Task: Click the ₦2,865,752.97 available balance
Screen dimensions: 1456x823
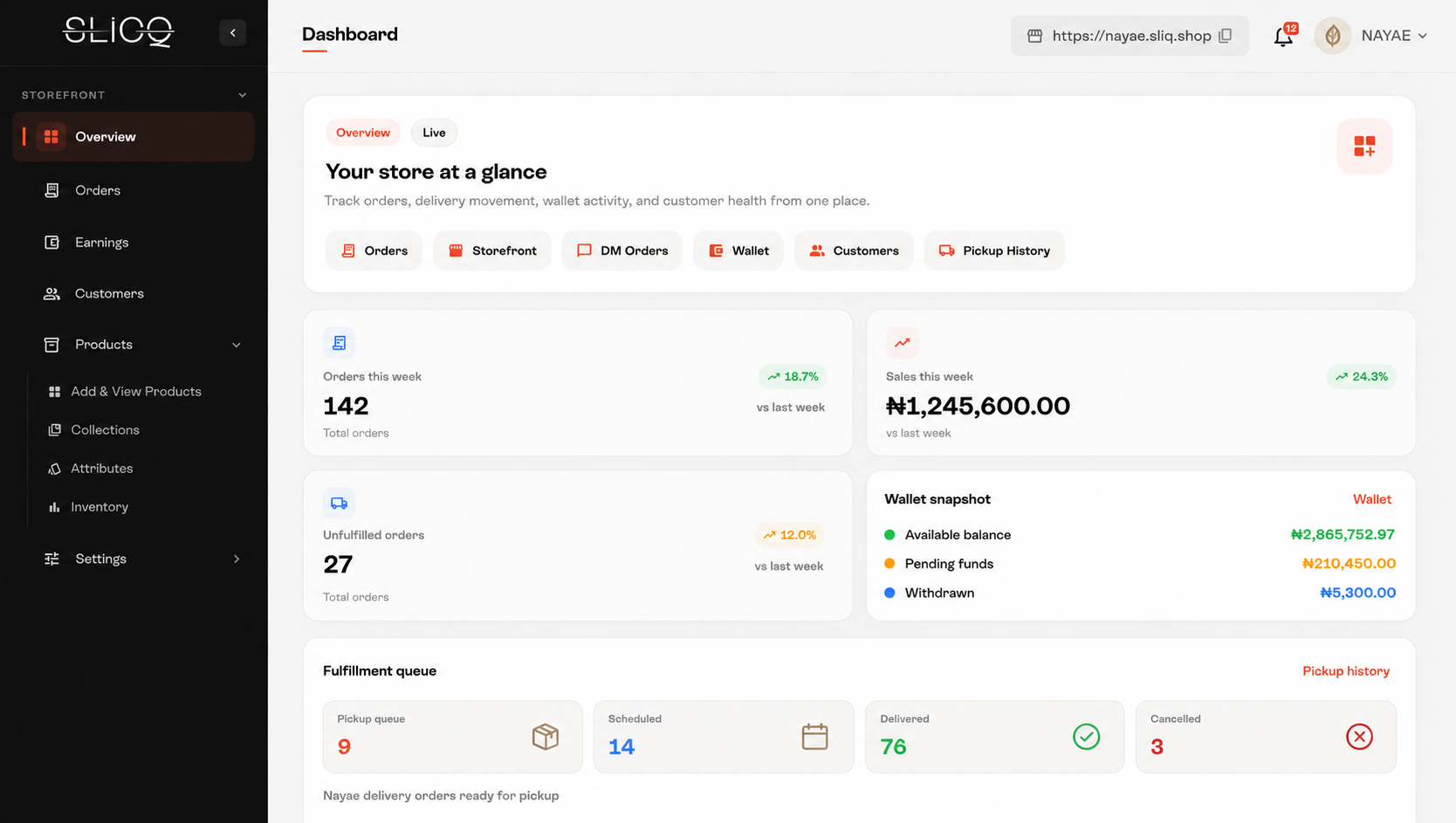Action: [x=1343, y=534]
